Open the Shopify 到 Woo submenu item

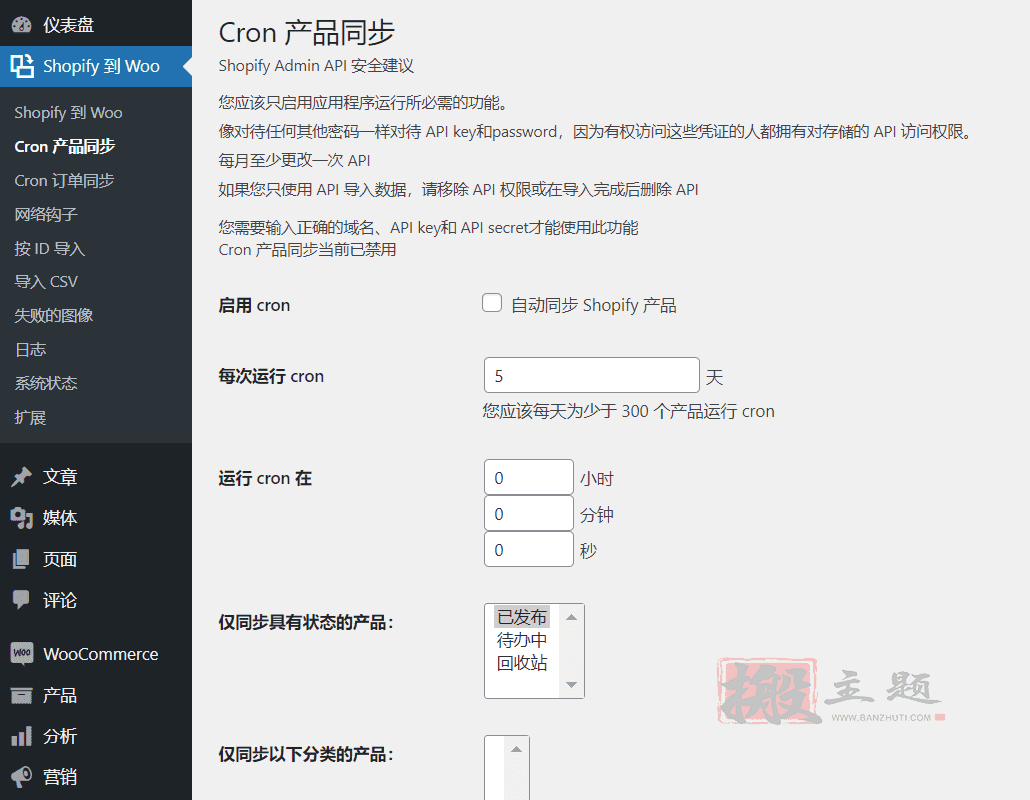(68, 112)
